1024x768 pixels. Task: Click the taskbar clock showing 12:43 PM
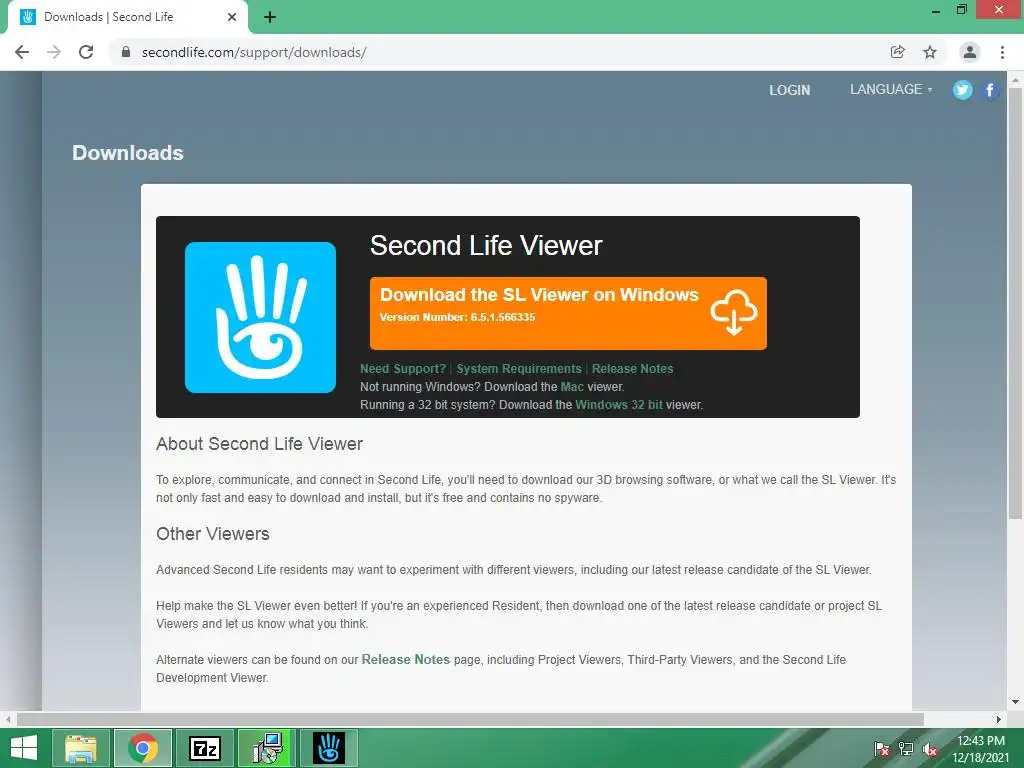980,749
